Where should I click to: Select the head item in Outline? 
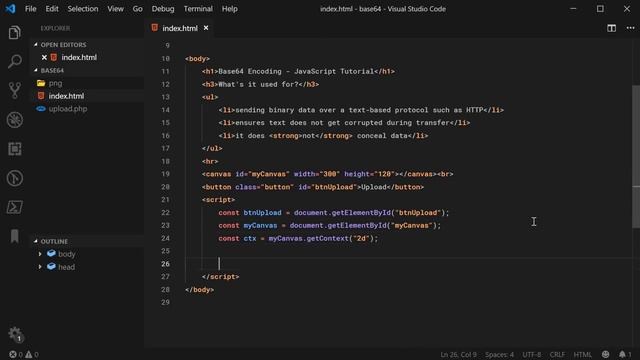coord(67,267)
